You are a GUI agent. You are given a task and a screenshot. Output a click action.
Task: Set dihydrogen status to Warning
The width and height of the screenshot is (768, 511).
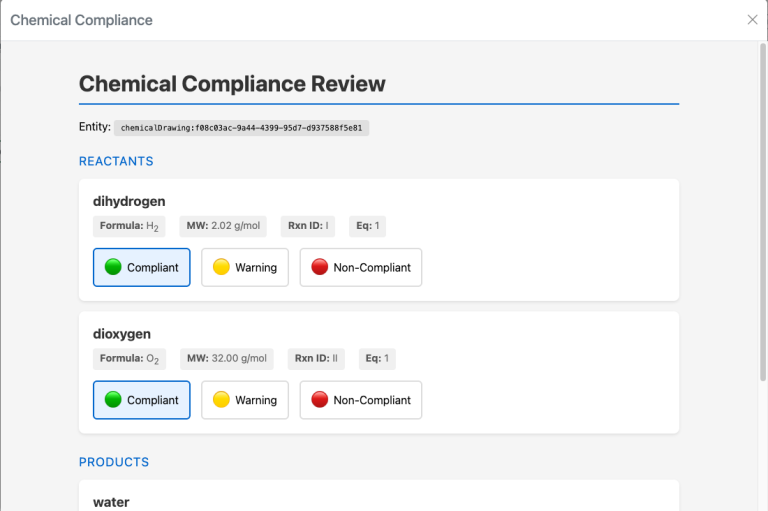tap(245, 267)
